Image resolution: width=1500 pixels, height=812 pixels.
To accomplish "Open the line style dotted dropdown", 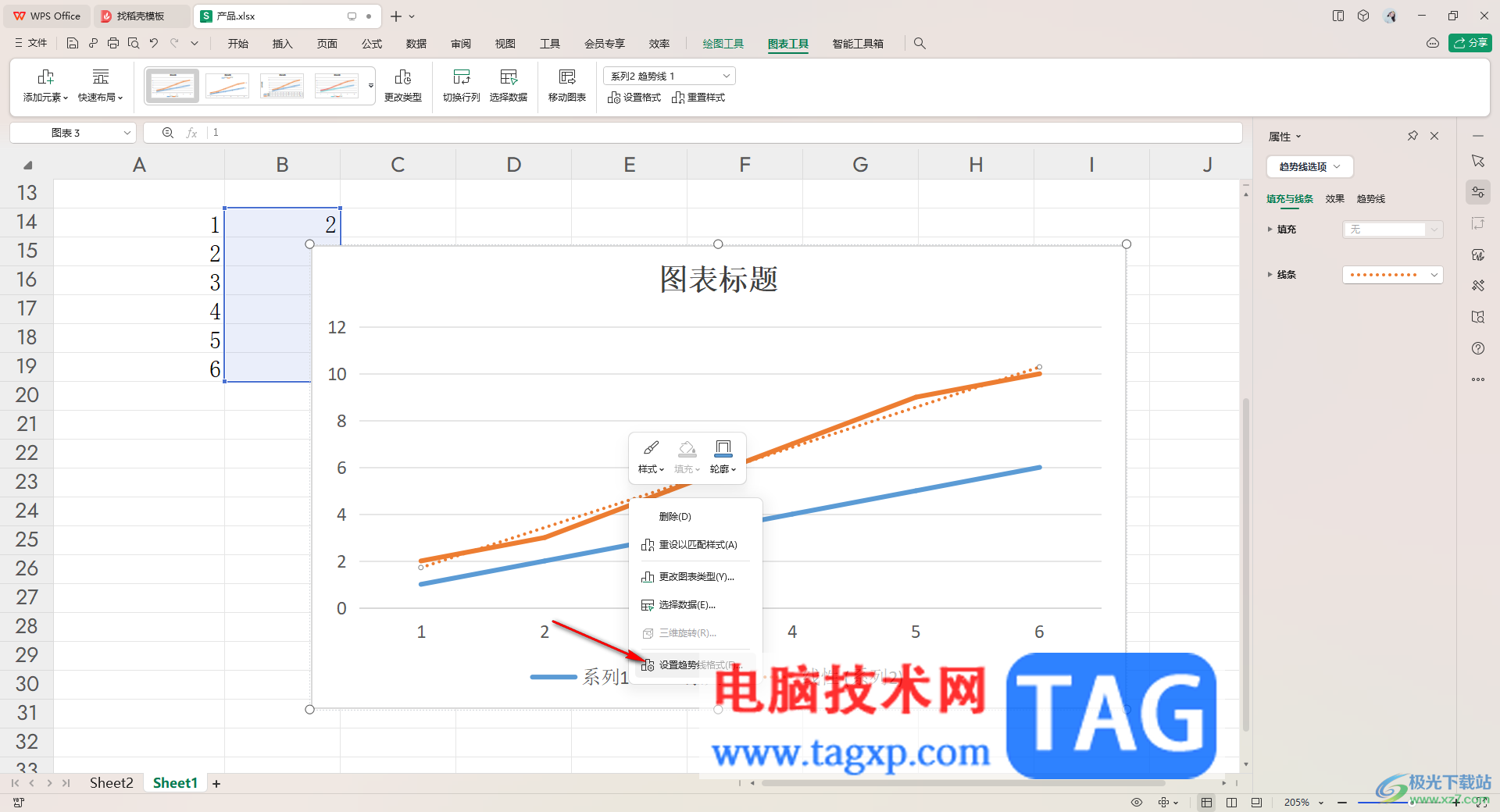I will [1392, 275].
